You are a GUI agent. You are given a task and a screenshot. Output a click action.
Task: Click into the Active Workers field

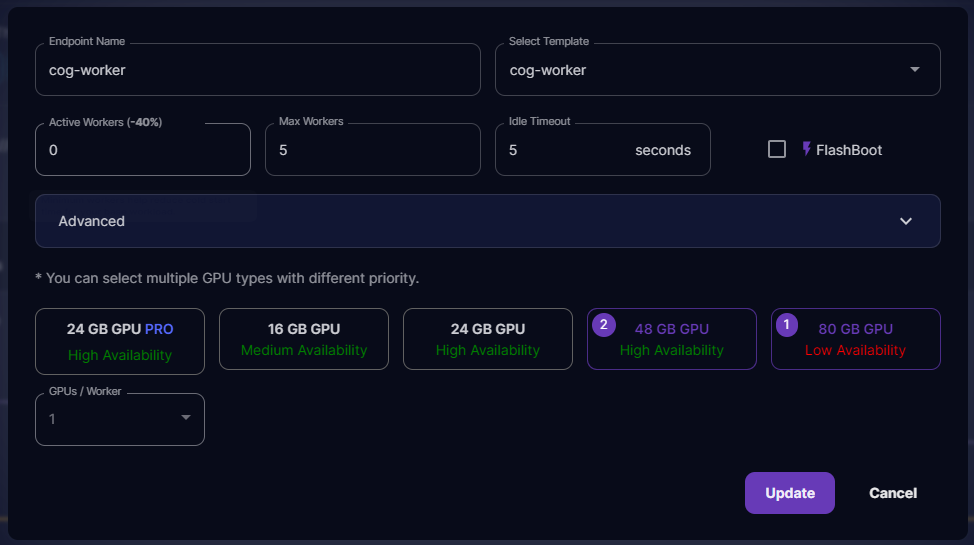point(142,150)
